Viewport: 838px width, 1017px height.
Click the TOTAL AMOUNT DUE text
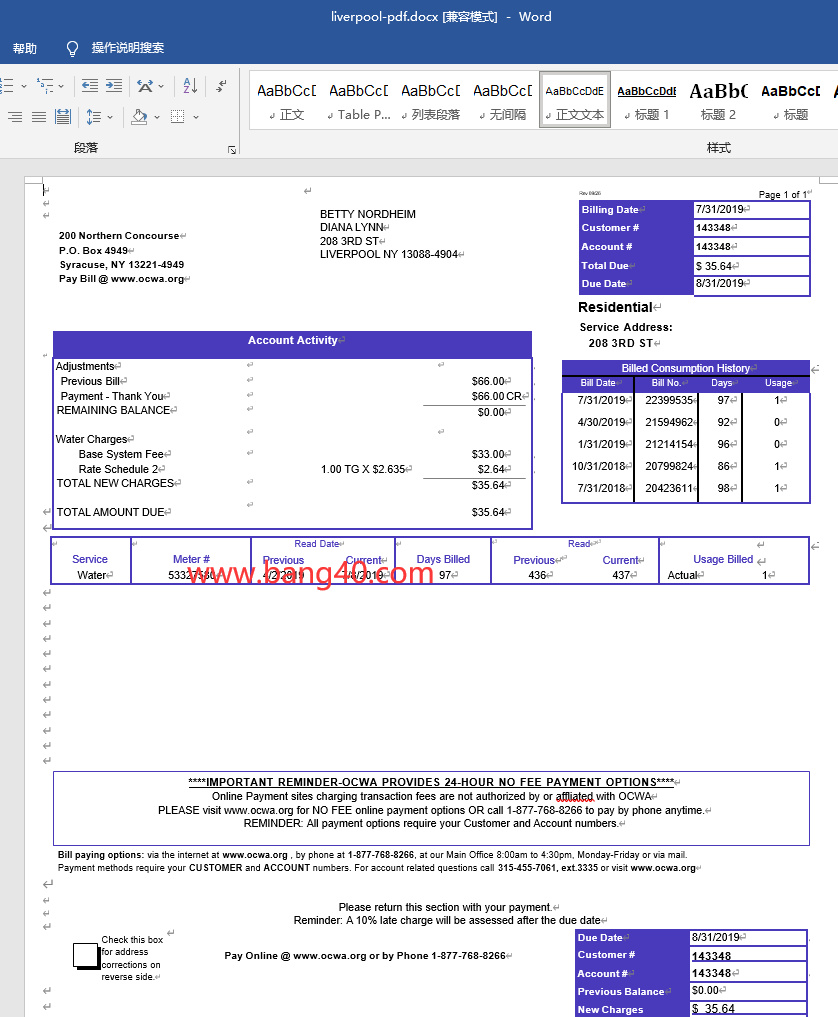111,512
